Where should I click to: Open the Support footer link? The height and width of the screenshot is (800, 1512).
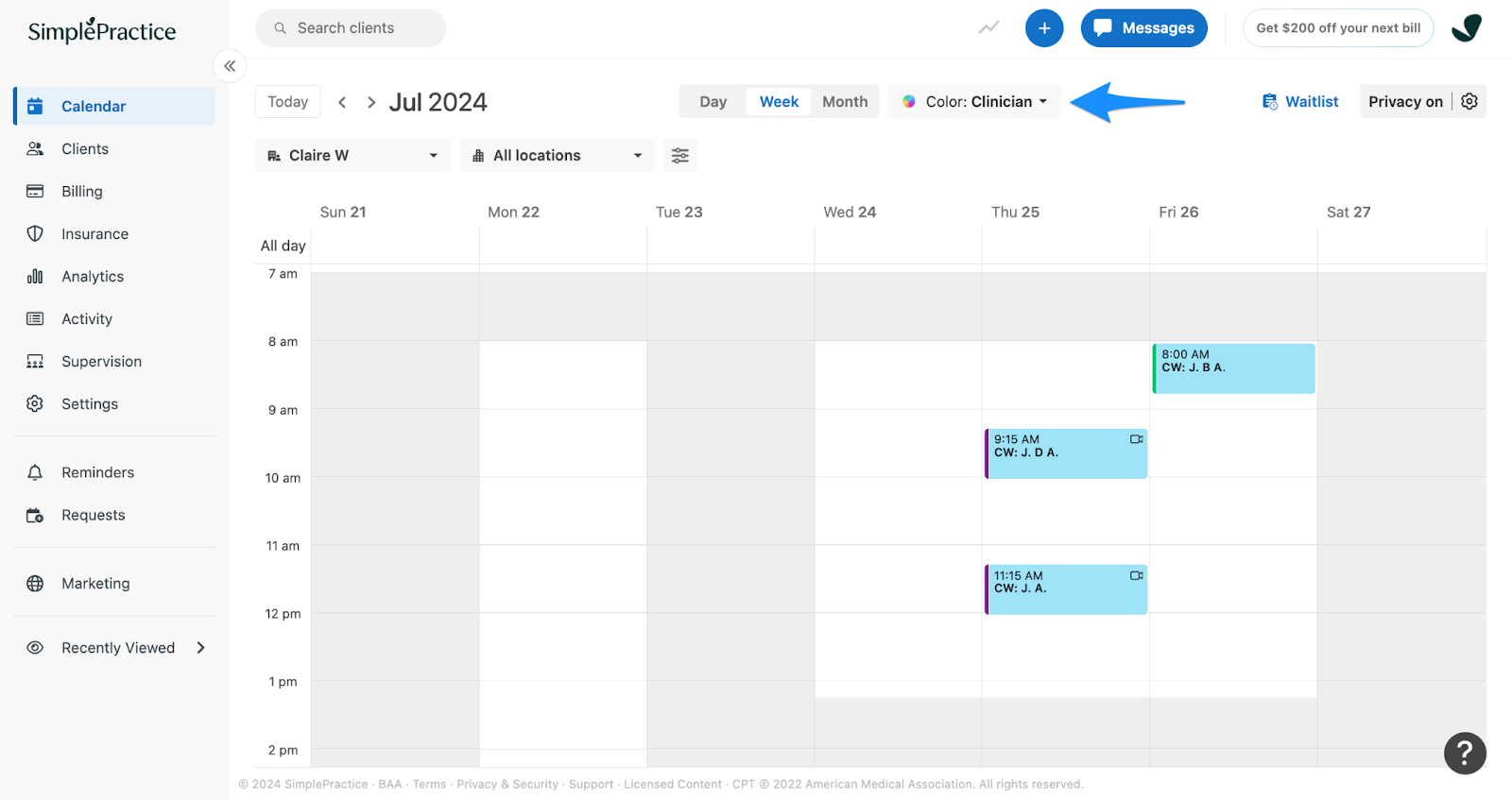591,784
